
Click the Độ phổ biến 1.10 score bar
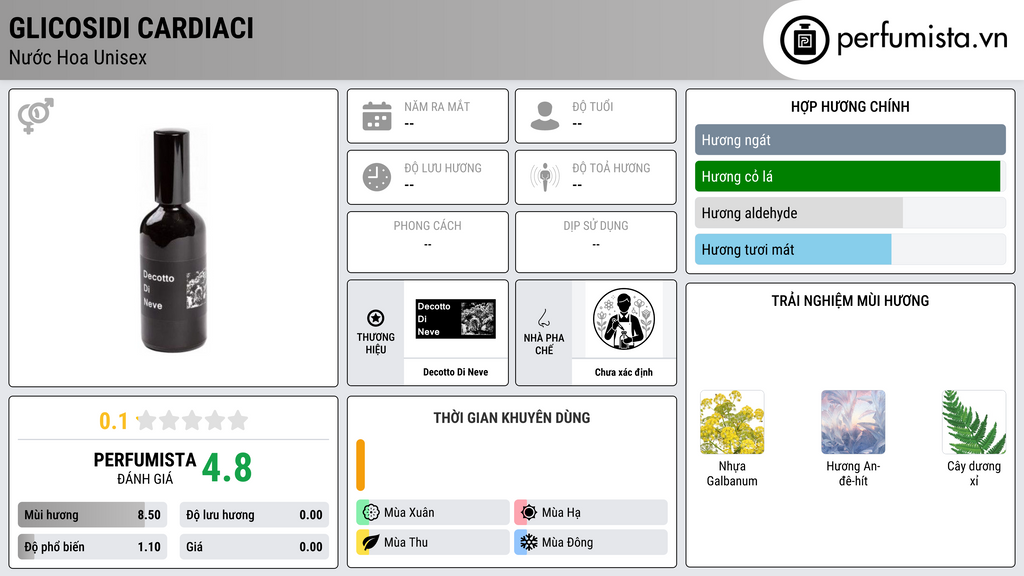(x=92, y=547)
